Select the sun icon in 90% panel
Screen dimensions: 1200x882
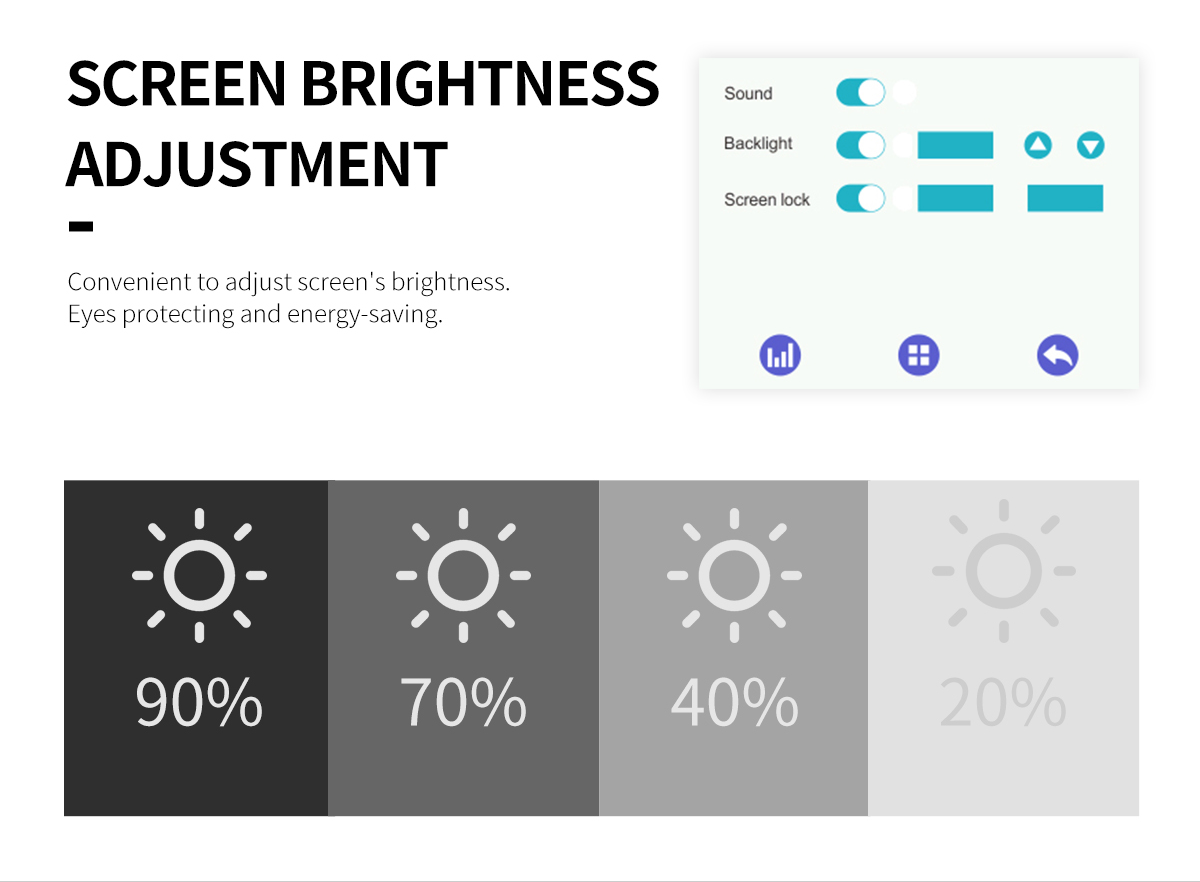point(199,575)
